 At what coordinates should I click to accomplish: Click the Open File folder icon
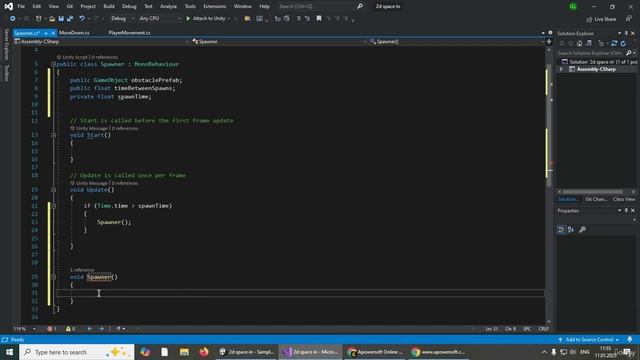click(52, 19)
